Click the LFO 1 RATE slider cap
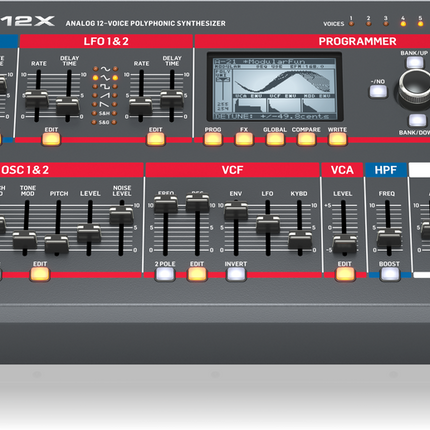The height and width of the screenshot is (430, 430). pyautogui.click(x=37, y=99)
